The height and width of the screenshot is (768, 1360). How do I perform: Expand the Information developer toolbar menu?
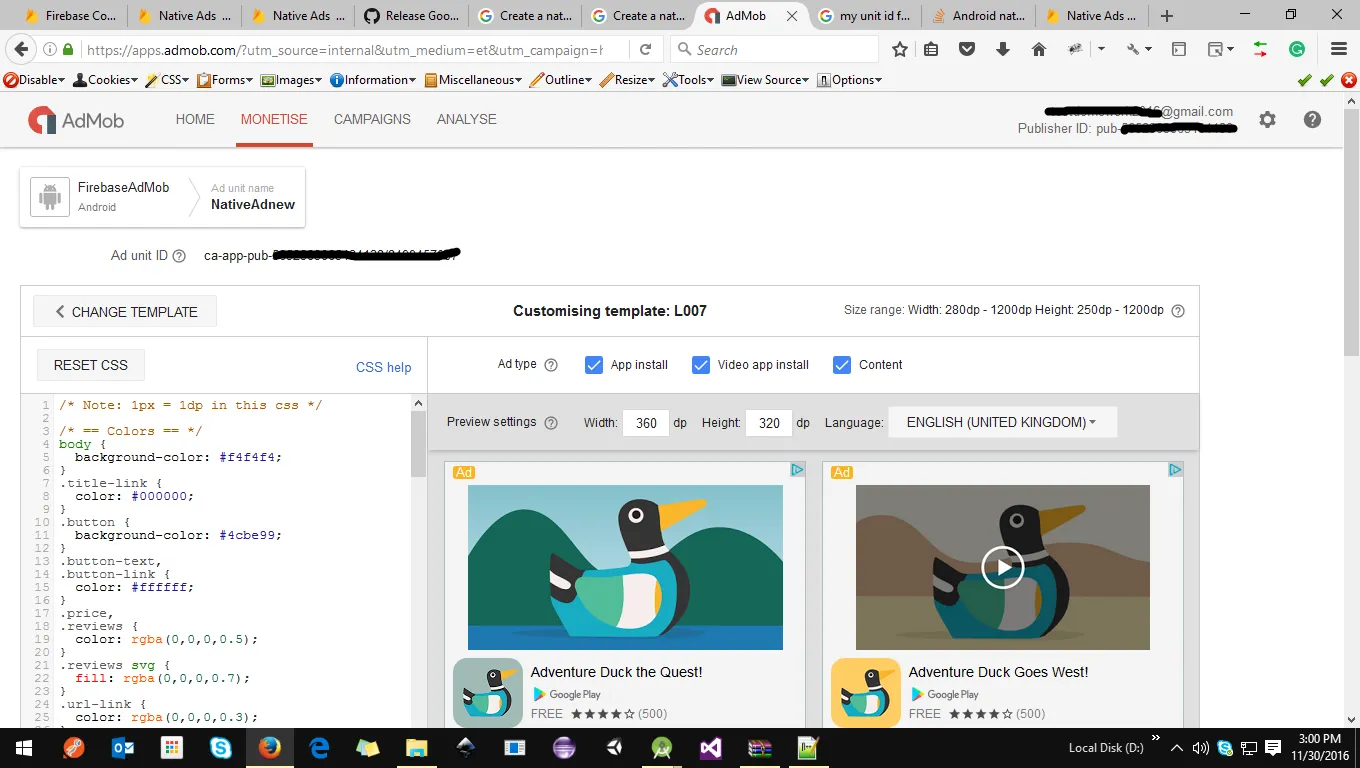pos(374,80)
